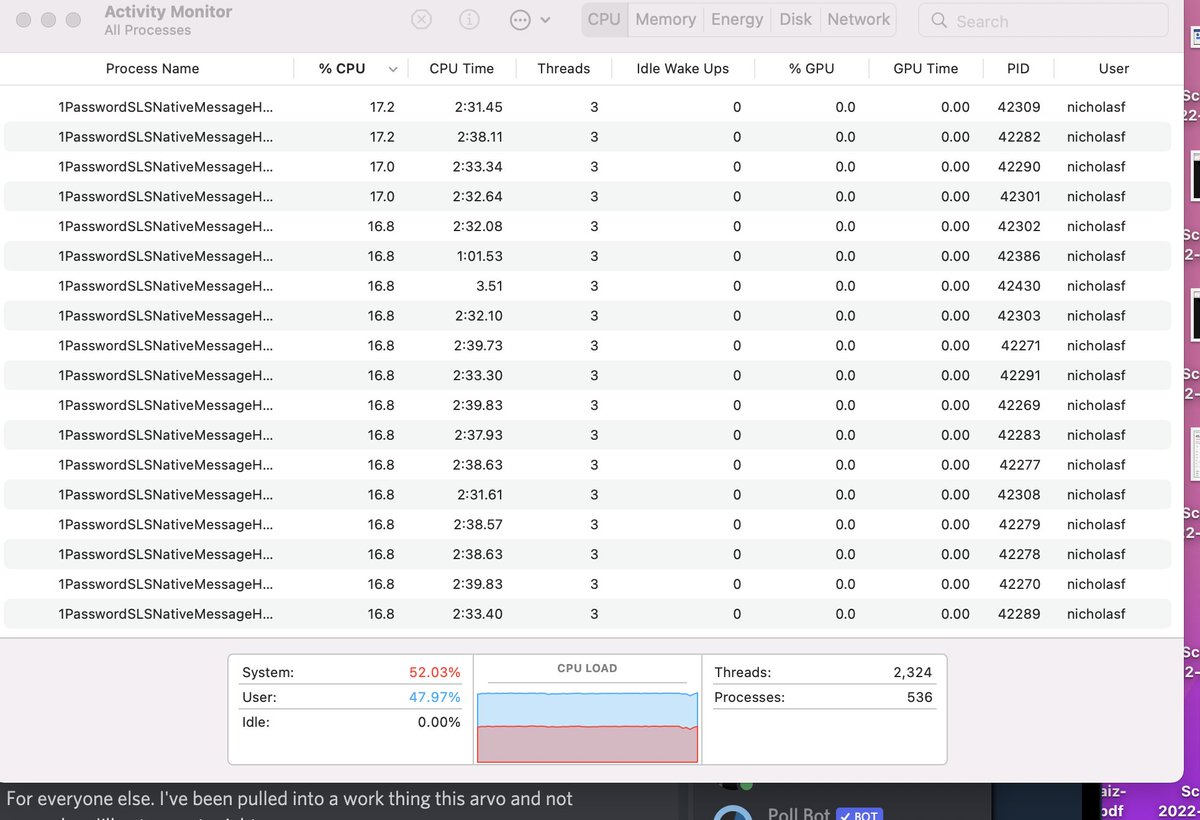Click CPU Time value 2:37.93
The height and width of the screenshot is (820, 1200).
(480, 435)
